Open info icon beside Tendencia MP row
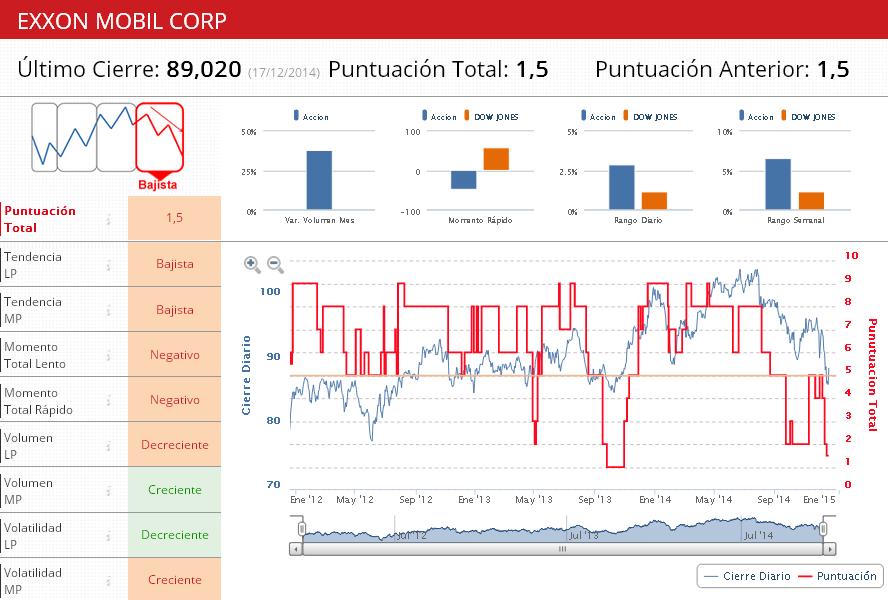Screen dimensions: 888x600 [108, 310]
